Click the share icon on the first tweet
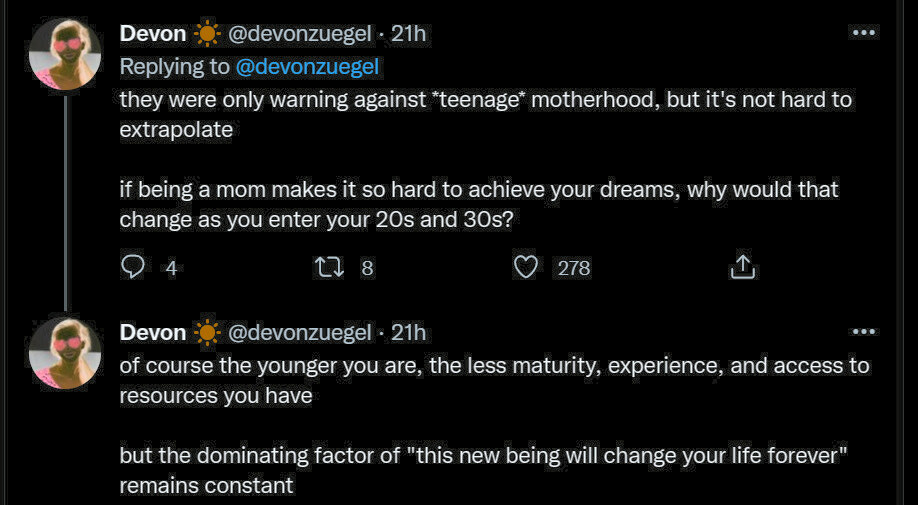The image size is (918, 505). click(x=741, y=267)
